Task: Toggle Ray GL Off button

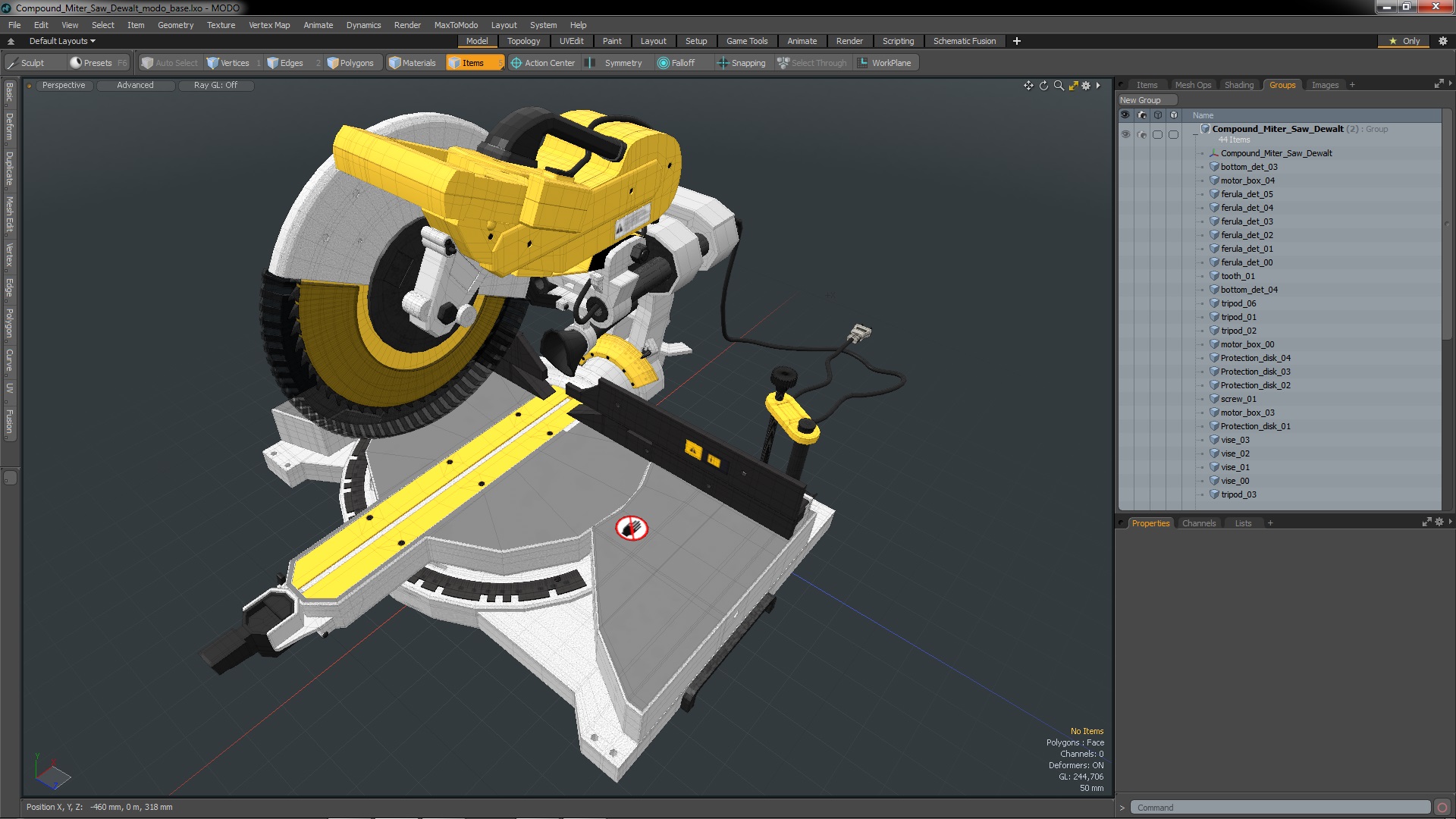Action: coord(215,86)
